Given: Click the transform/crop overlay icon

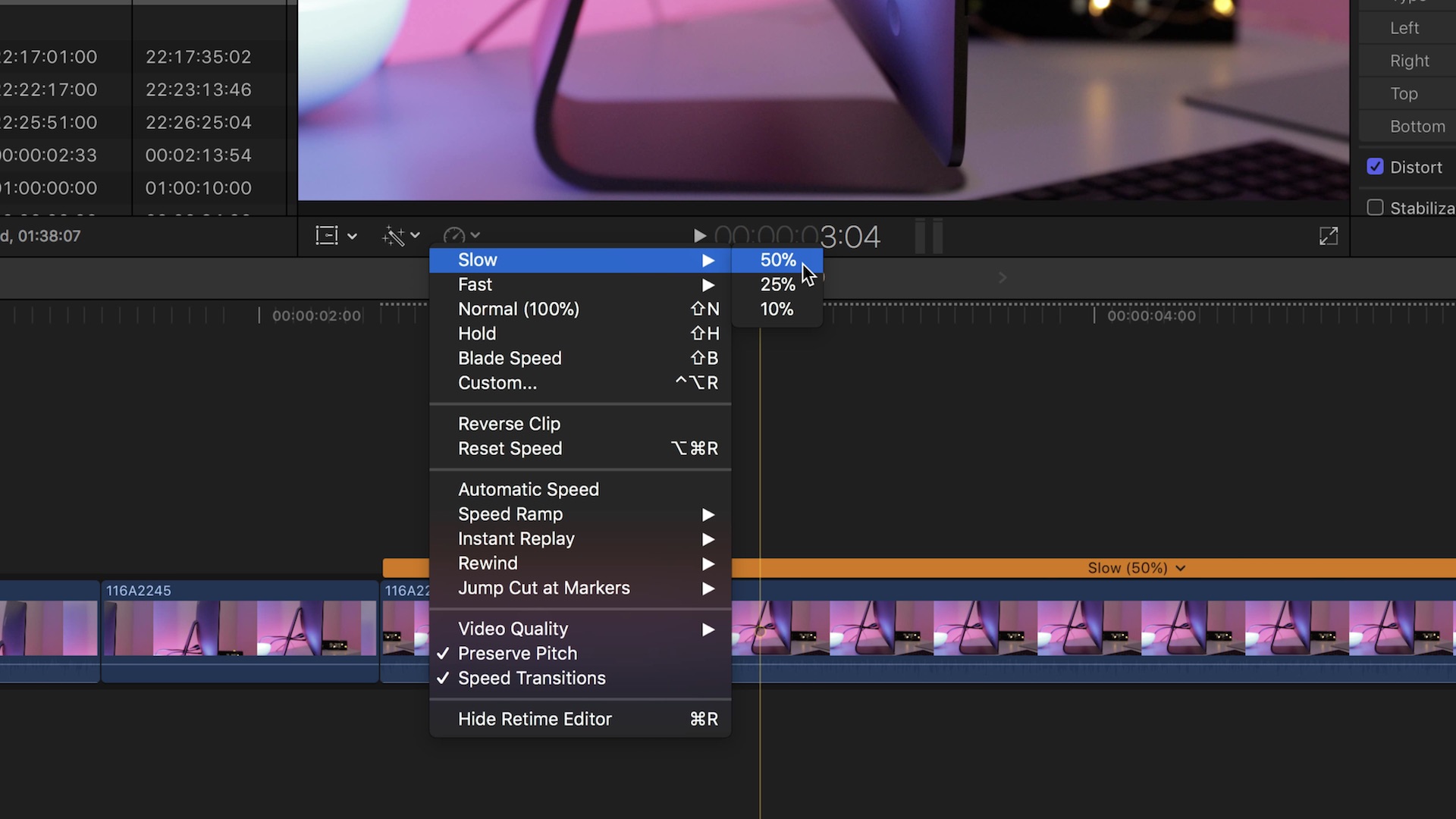Looking at the screenshot, I should click(x=325, y=235).
